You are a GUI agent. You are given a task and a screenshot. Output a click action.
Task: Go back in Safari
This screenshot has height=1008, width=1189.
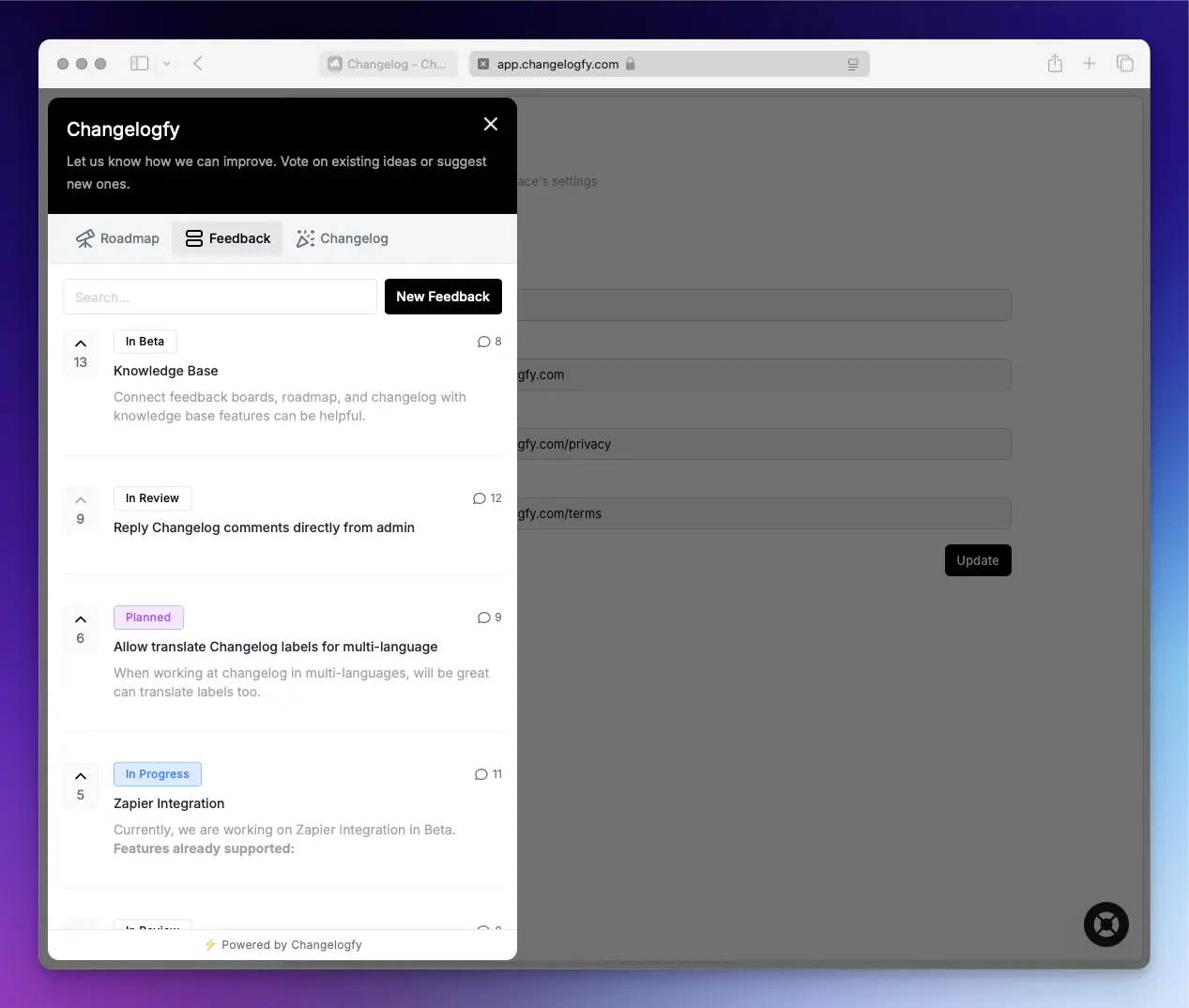[198, 64]
